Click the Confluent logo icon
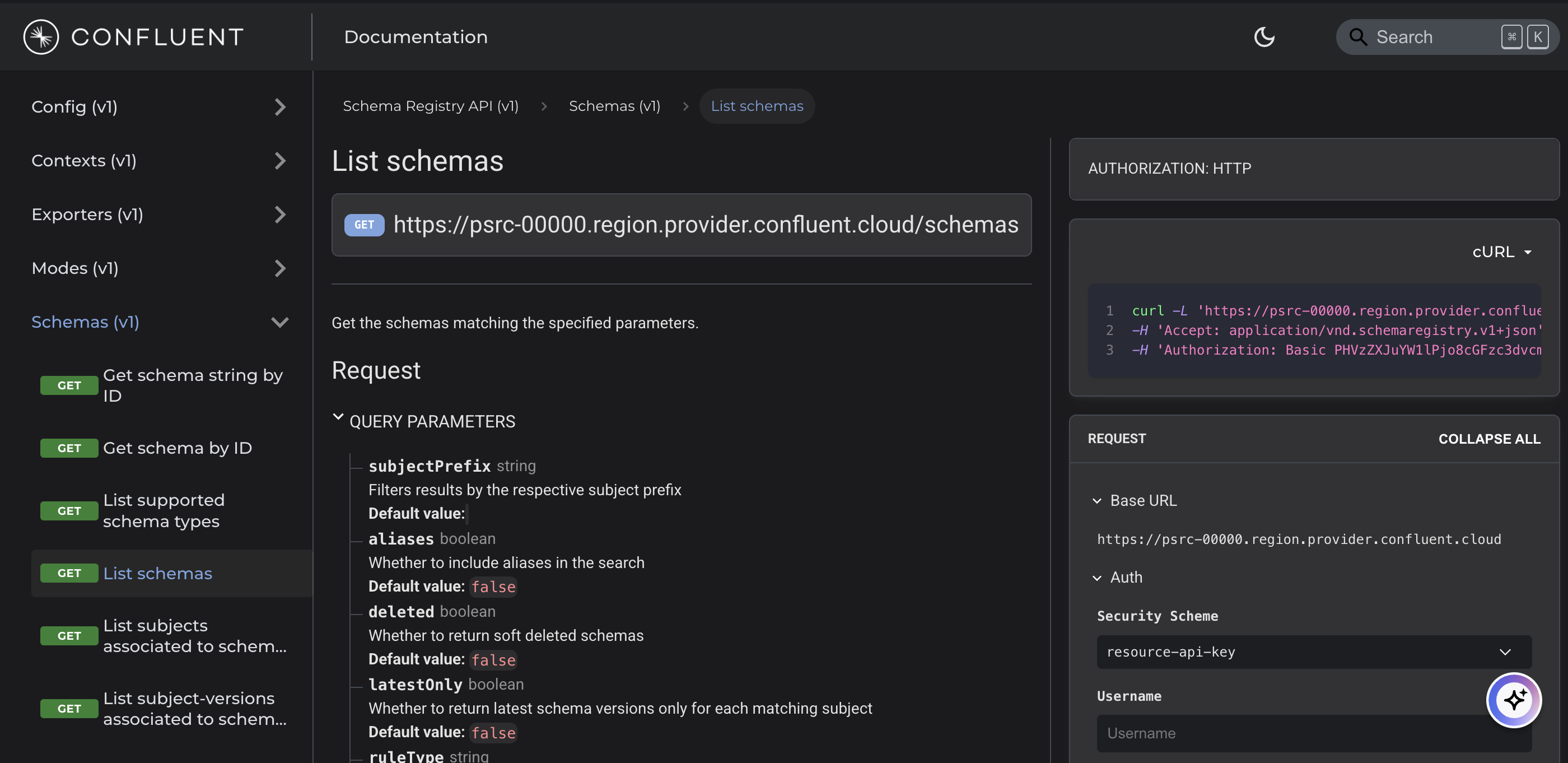This screenshot has width=1568, height=763. pos(41,37)
